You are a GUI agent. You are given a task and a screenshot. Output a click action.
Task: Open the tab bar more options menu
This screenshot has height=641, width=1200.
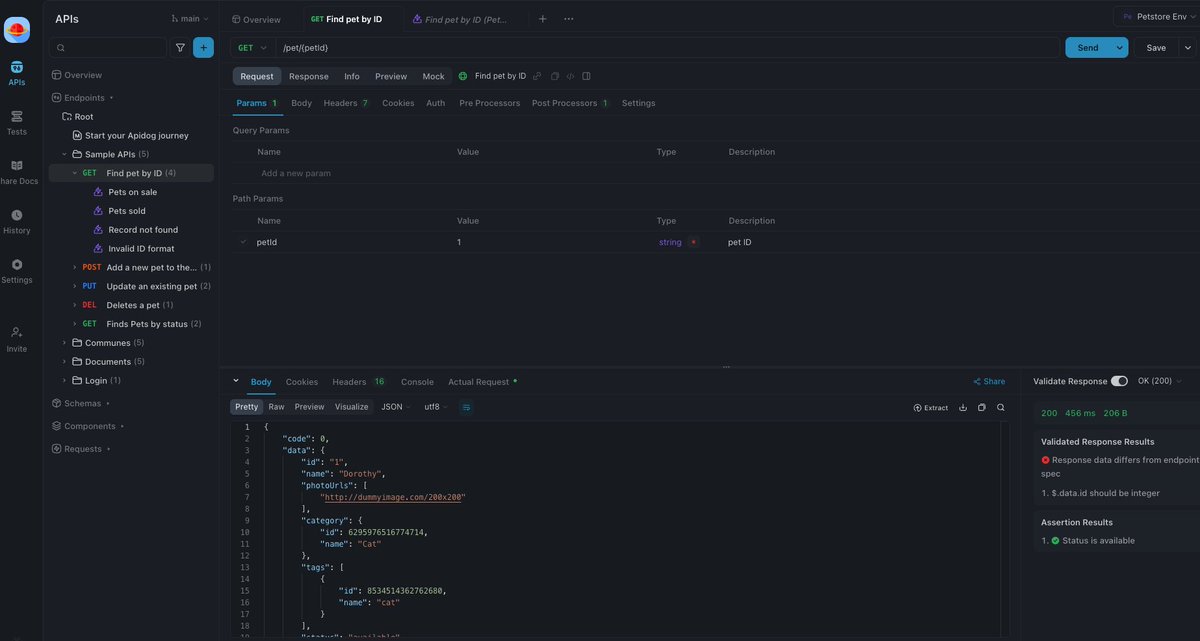pos(569,19)
